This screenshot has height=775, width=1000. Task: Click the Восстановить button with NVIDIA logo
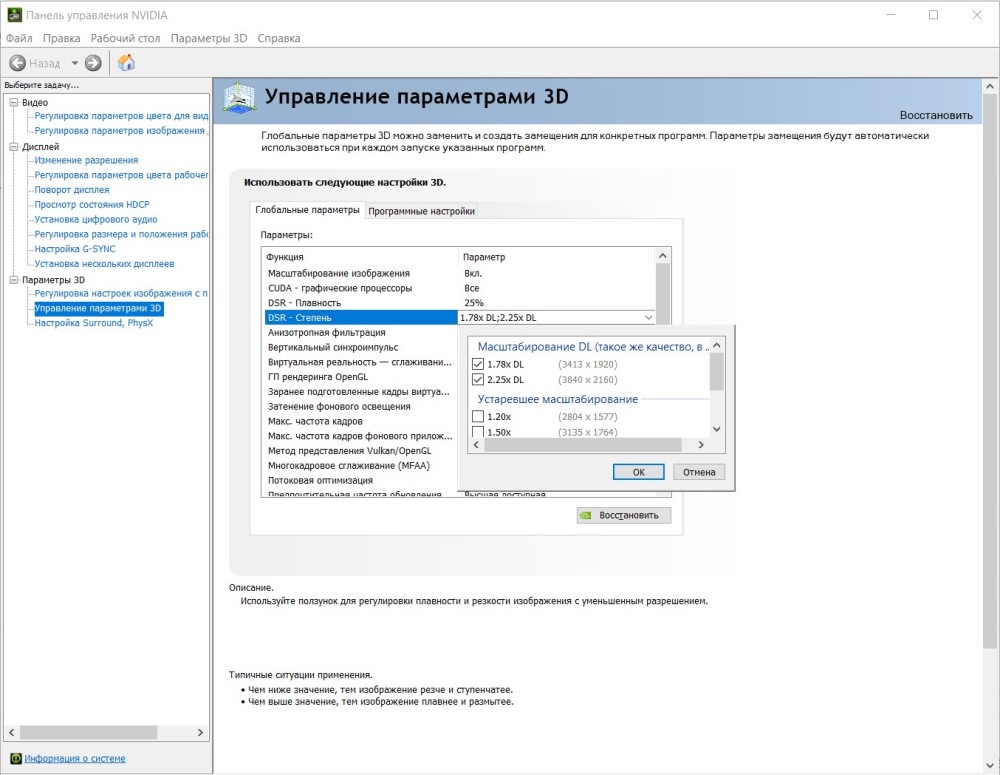point(624,515)
